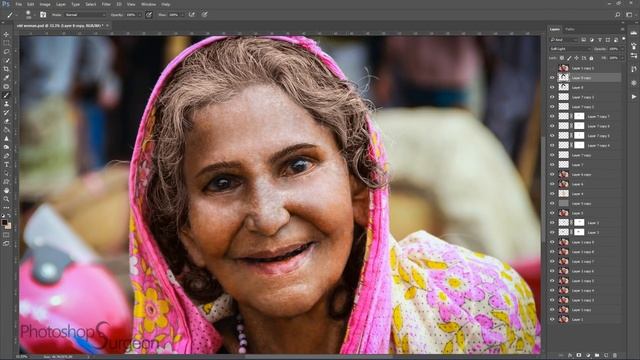The height and width of the screenshot is (360, 640).
Task: Open the Actions panel play icon
Action: (x=634, y=97)
